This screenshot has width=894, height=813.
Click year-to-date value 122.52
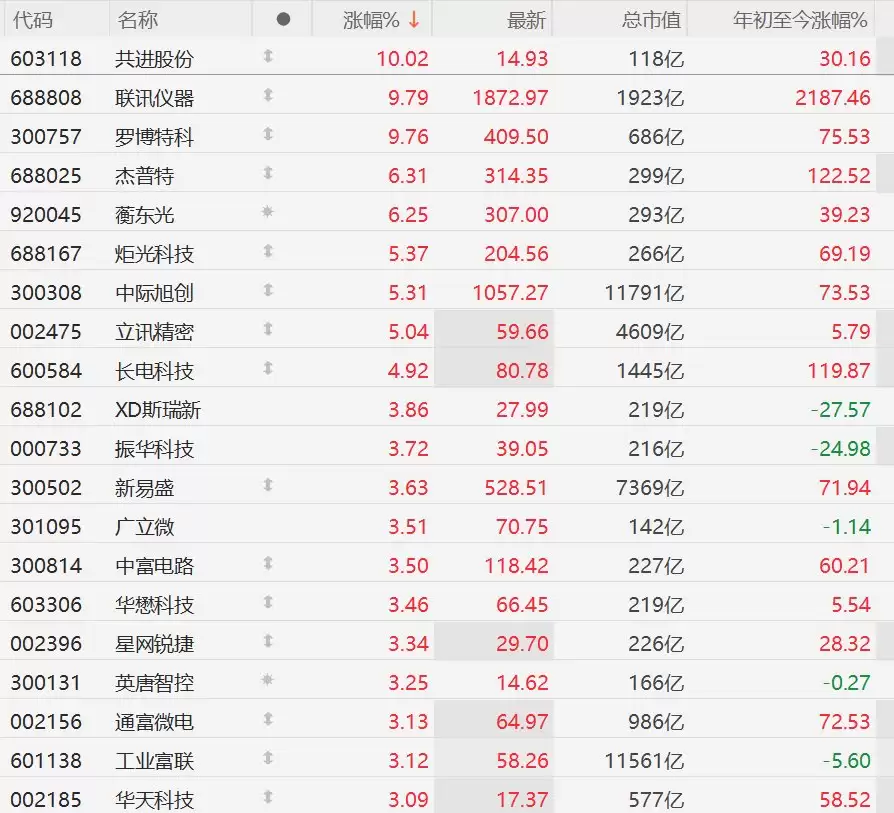tap(839, 176)
